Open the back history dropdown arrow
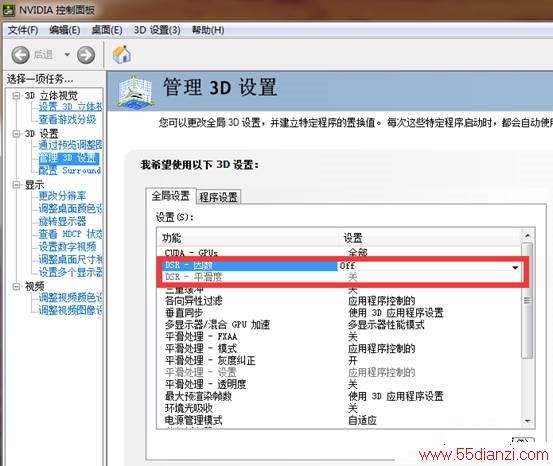 67,55
